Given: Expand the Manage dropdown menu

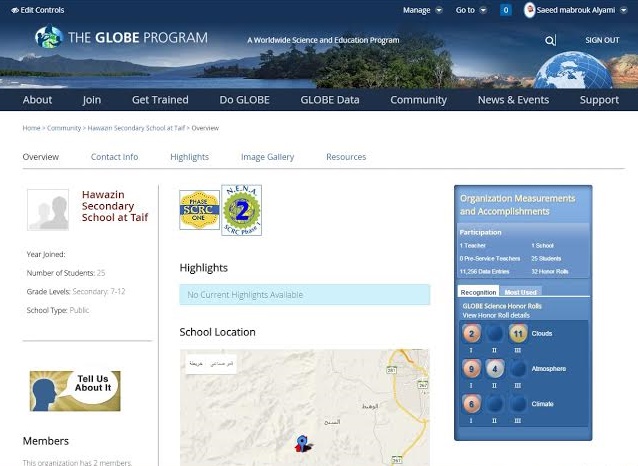Looking at the screenshot, I should coord(422,10).
